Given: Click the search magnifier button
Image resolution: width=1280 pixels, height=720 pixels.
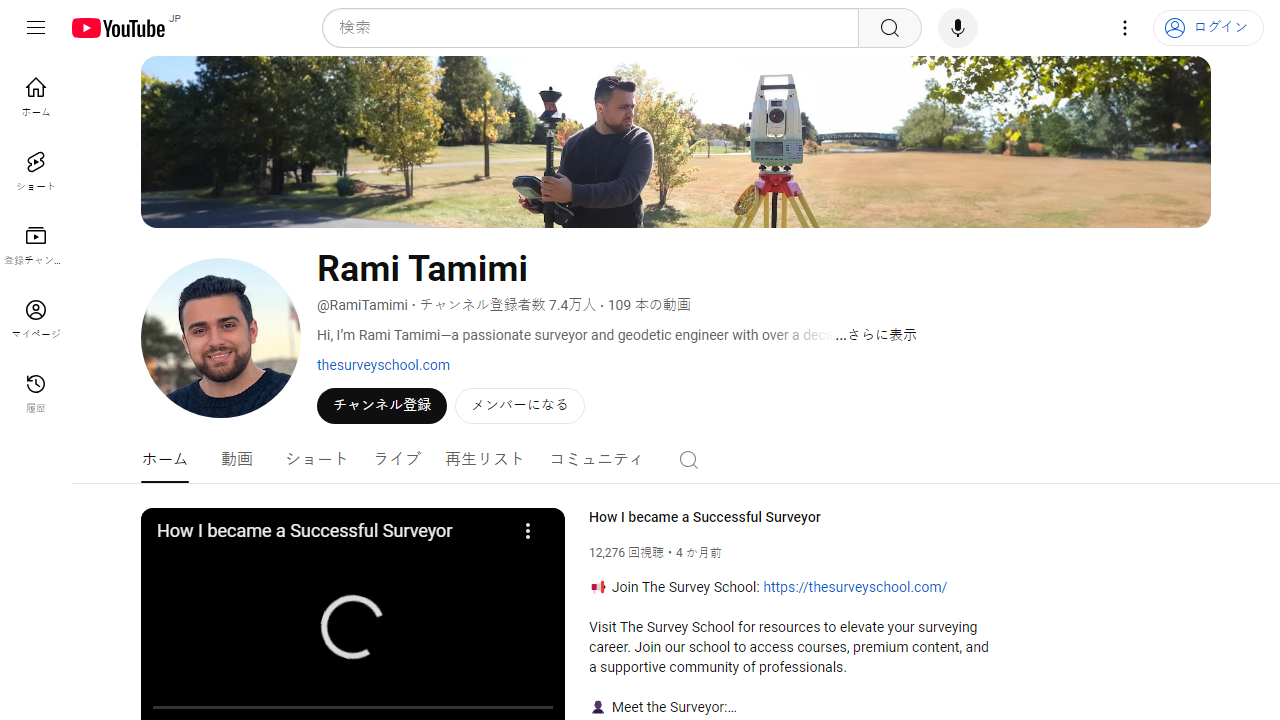Looking at the screenshot, I should coord(890,28).
